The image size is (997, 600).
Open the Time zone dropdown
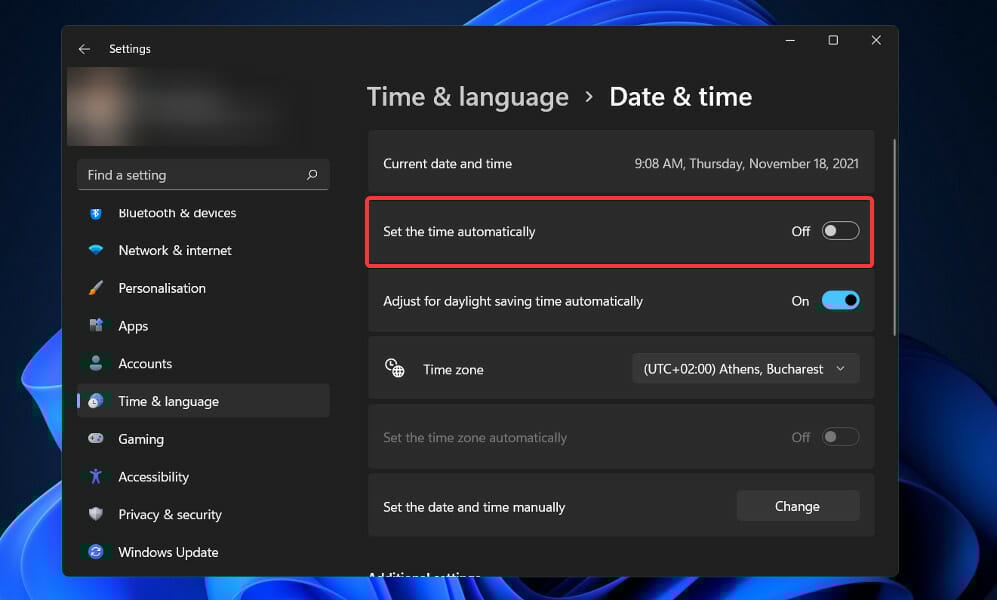(x=746, y=369)
